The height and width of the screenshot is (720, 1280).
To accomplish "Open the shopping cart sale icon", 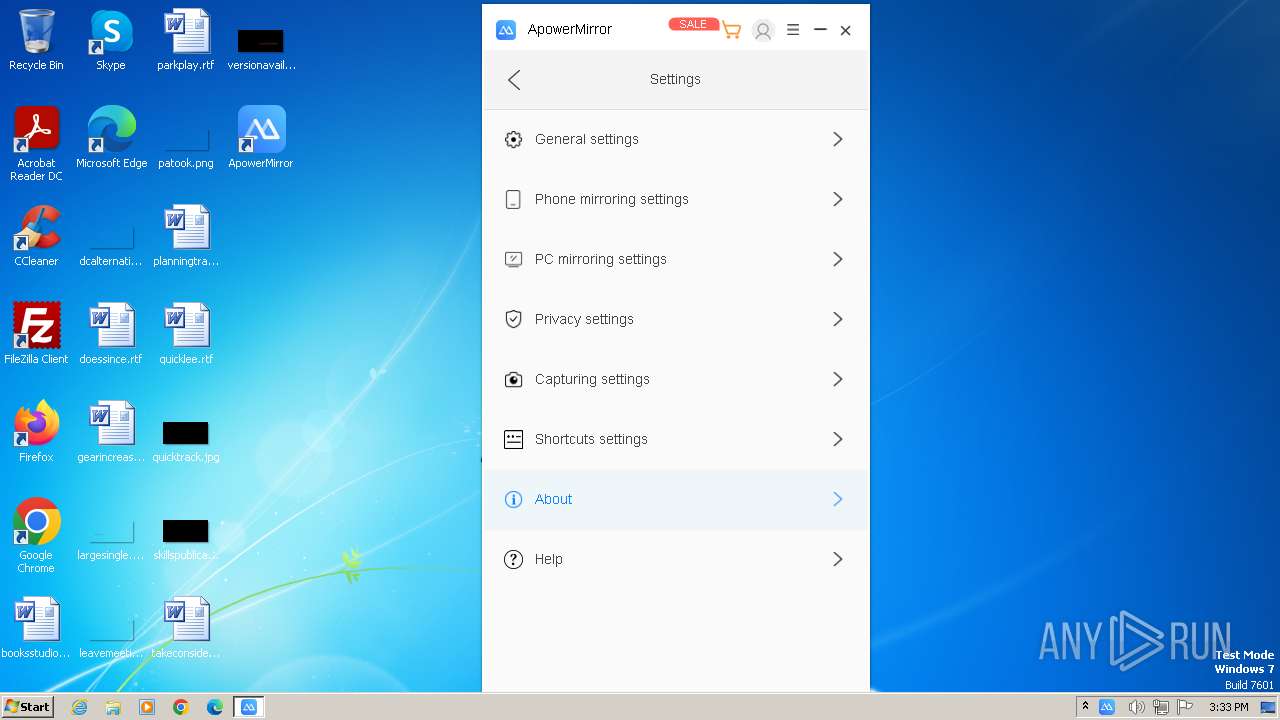I will pyautogui.click(x=732, y=31).
